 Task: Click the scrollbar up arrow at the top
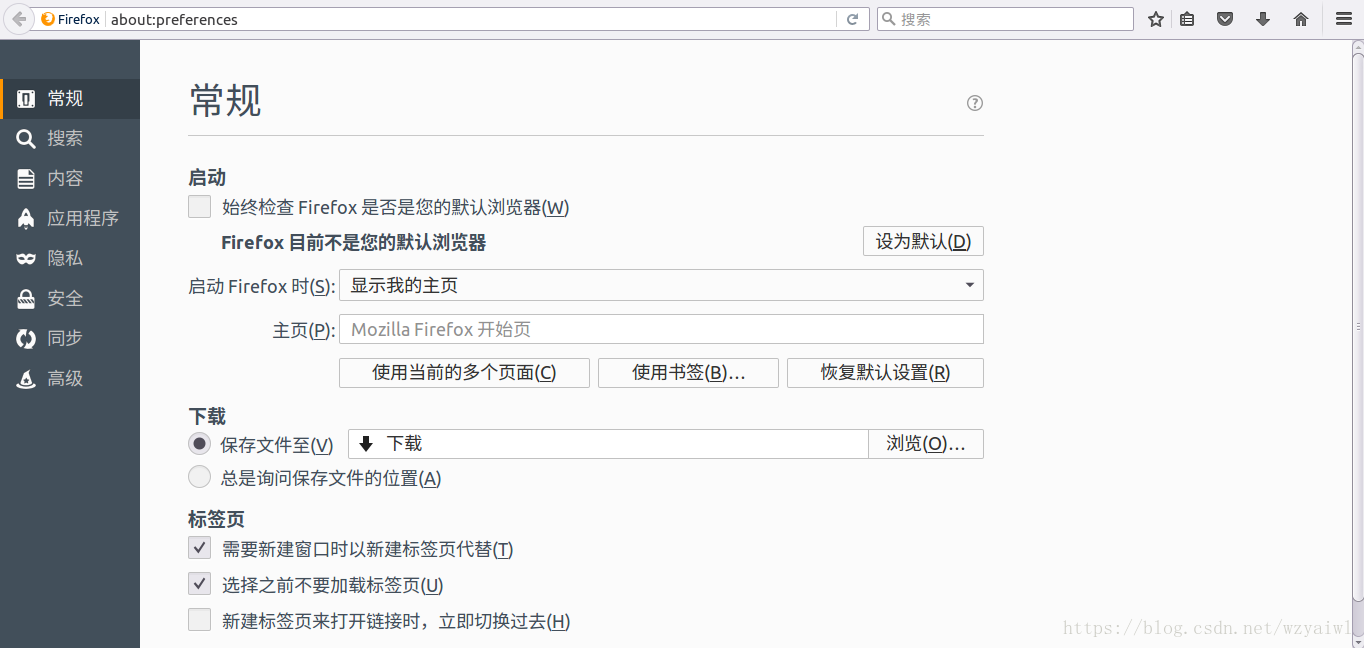point(1357,46)
